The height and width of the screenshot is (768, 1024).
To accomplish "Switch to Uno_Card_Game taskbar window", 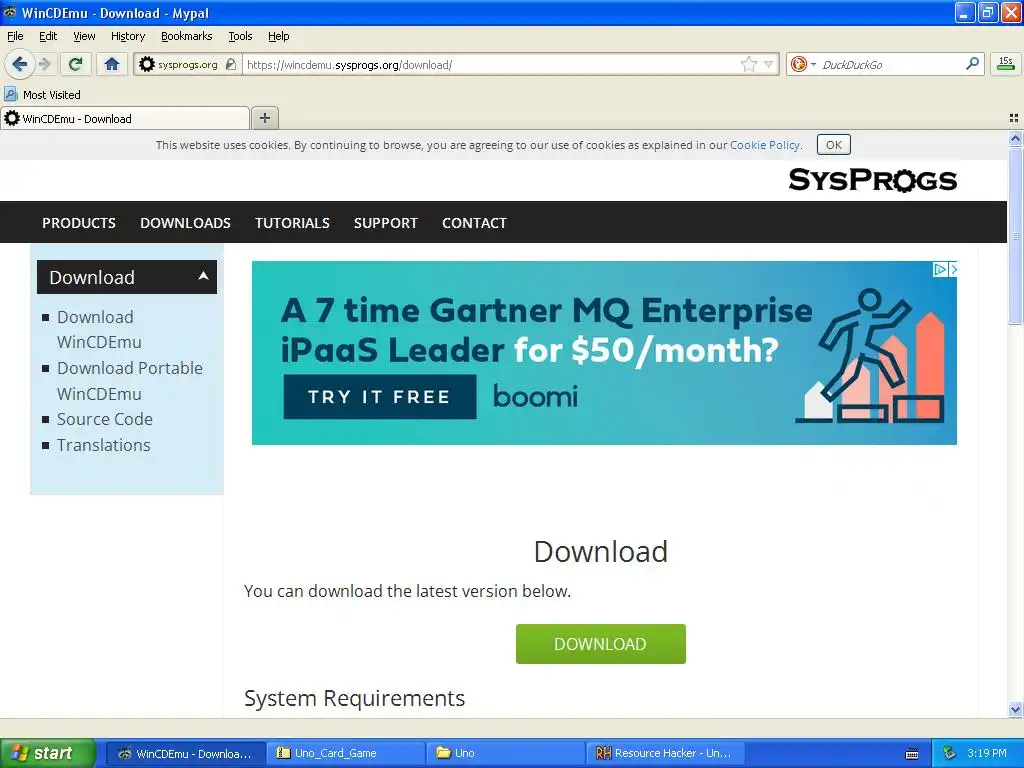I will (x=345, y=753).
